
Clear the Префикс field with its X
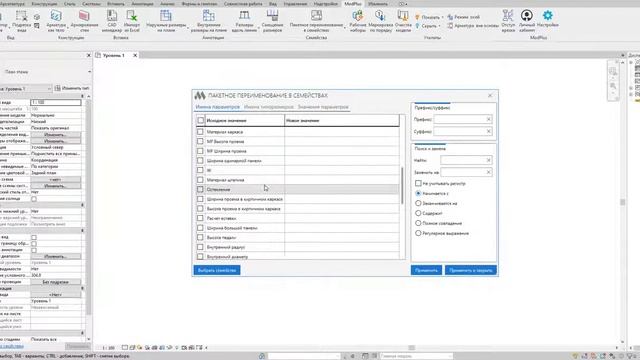tap(489, 119)
